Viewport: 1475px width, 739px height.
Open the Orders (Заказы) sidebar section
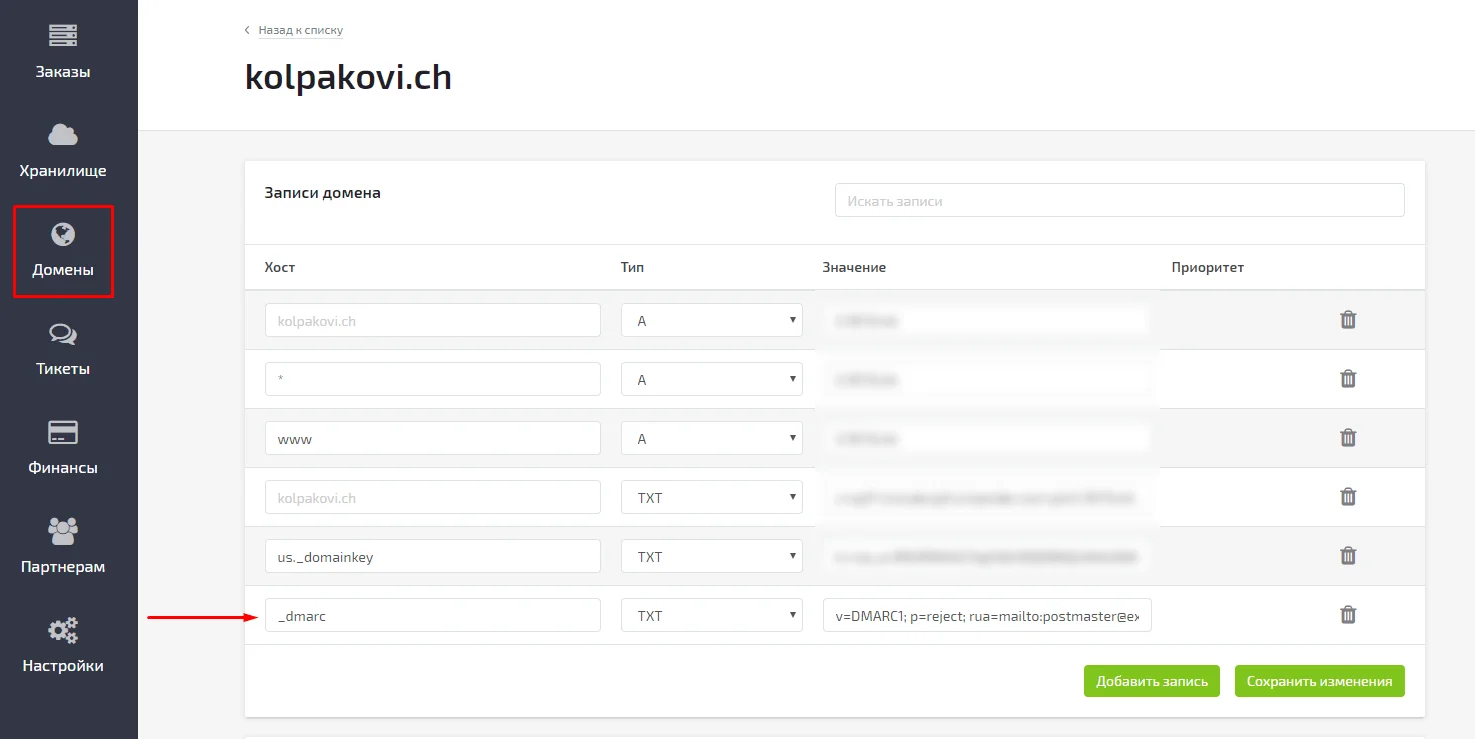click(x=63, y=51)
